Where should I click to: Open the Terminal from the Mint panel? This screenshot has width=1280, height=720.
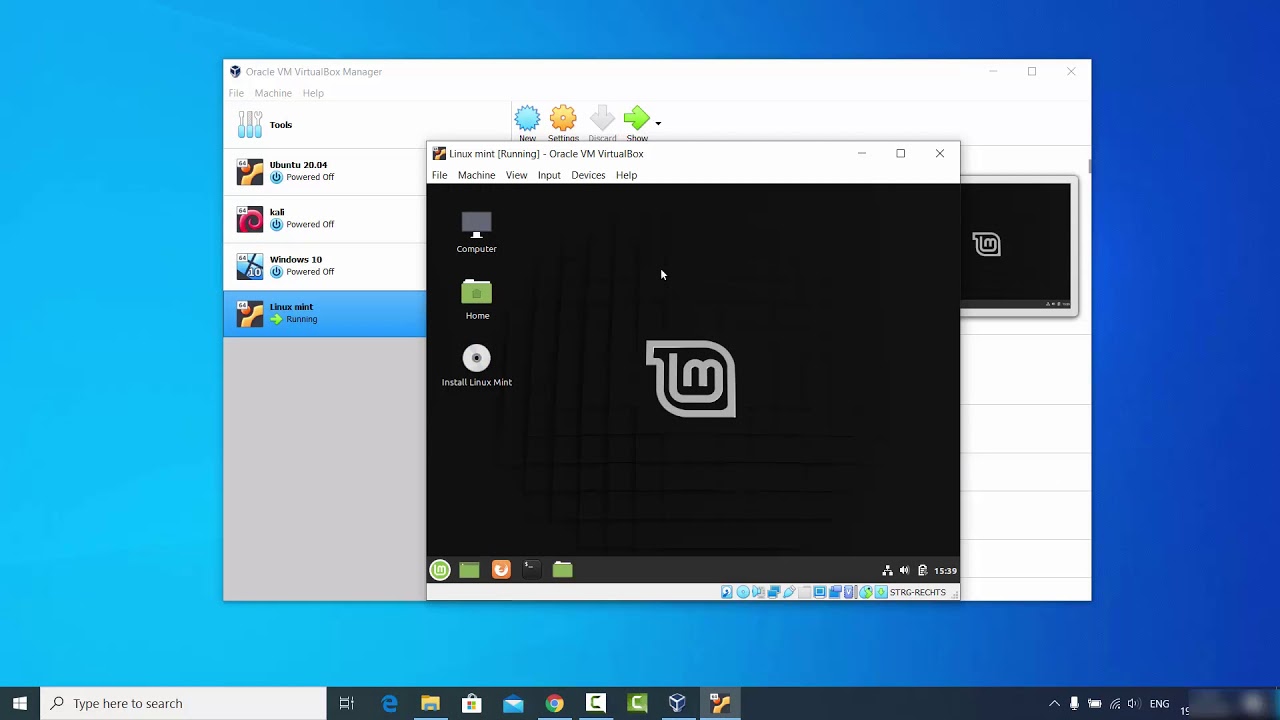(531, 570)
